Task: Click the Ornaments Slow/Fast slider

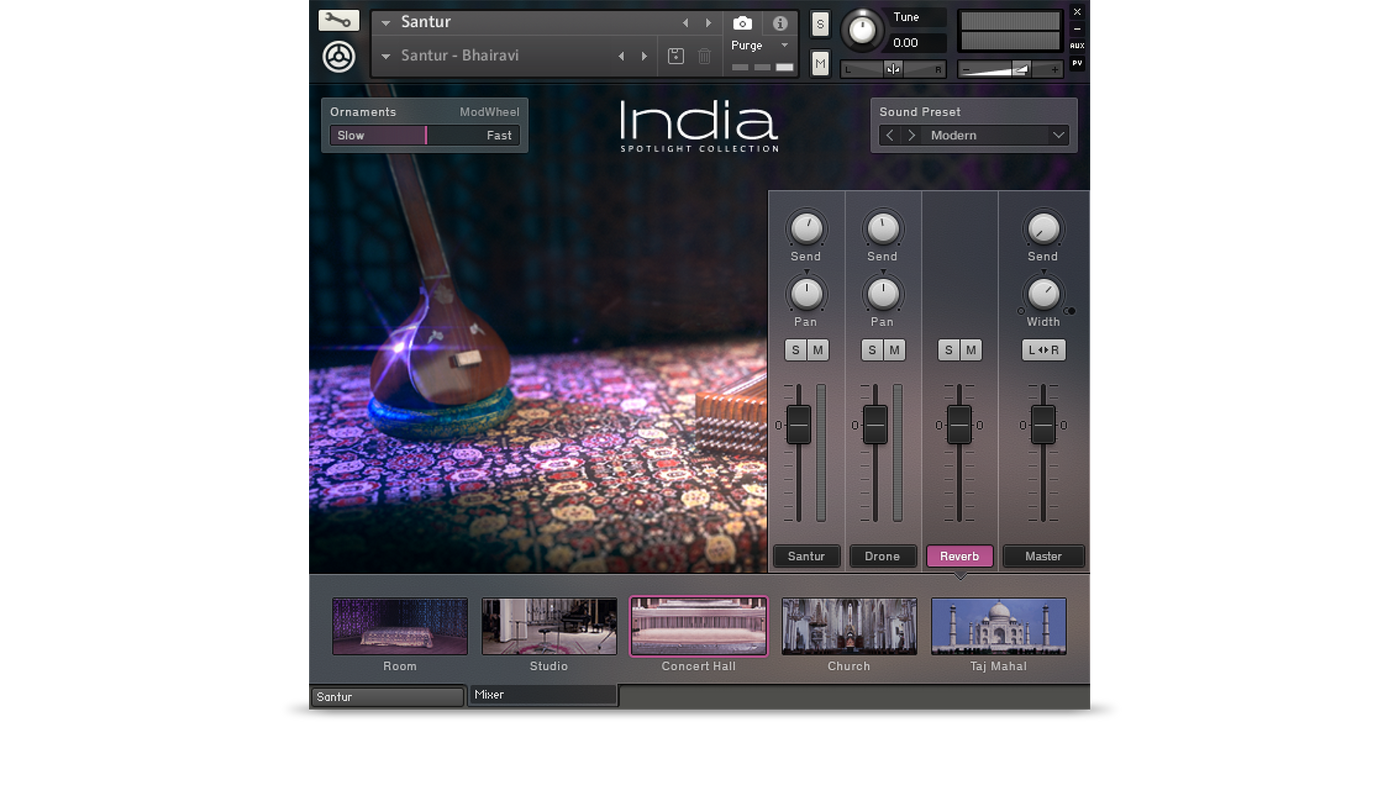Action: (x=425, y=135)
